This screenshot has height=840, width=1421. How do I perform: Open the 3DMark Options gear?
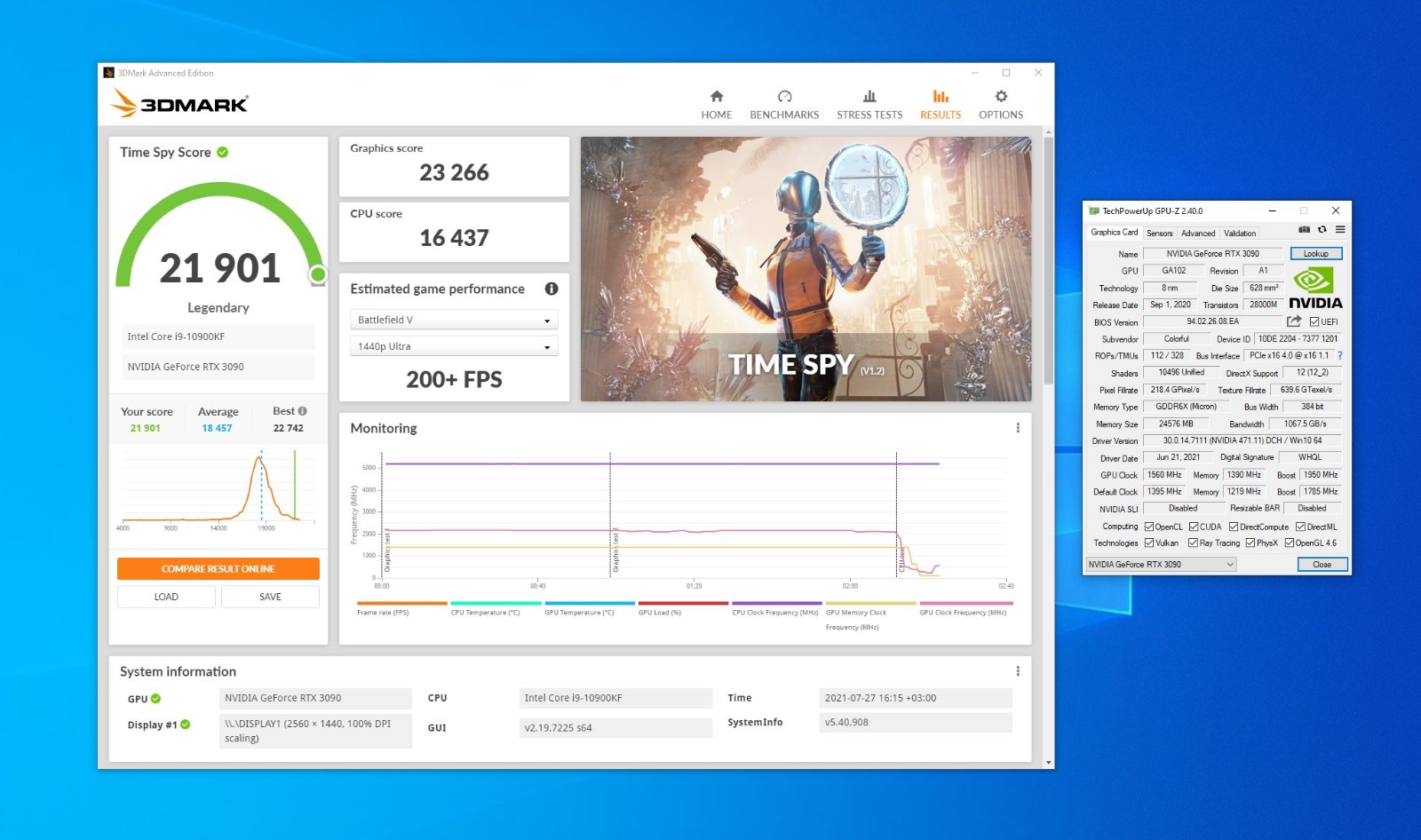(x=1001, y=104)
